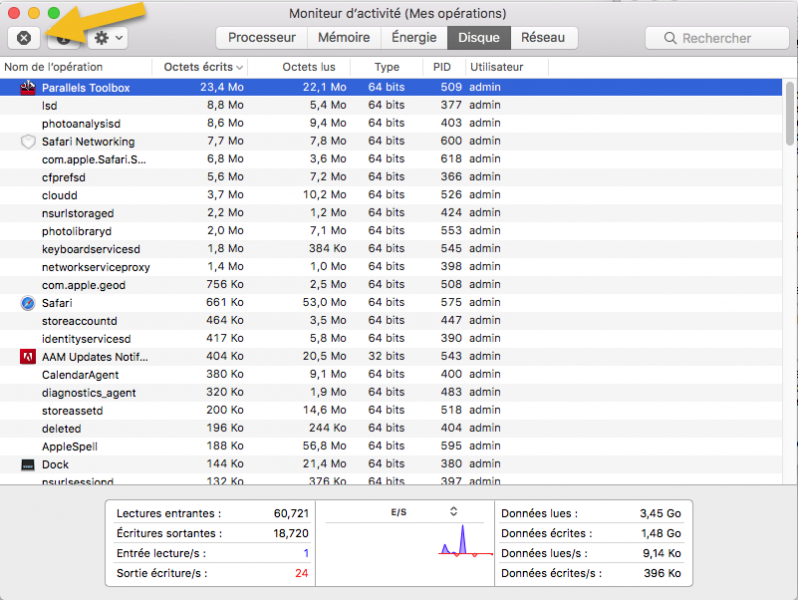
Task: Select the deleted process row
Action: click(391, 428)
